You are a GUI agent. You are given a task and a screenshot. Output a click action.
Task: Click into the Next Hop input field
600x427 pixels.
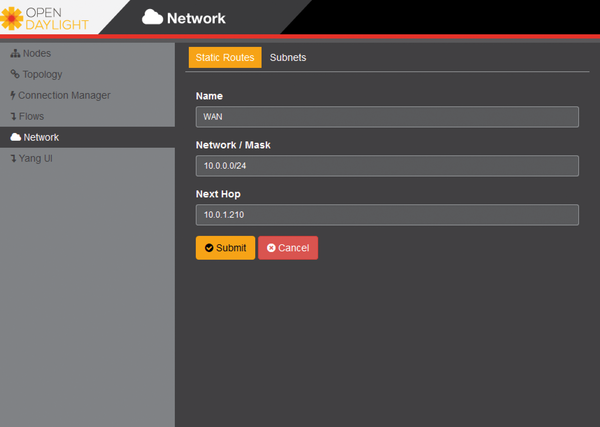[x=387, y=215]
